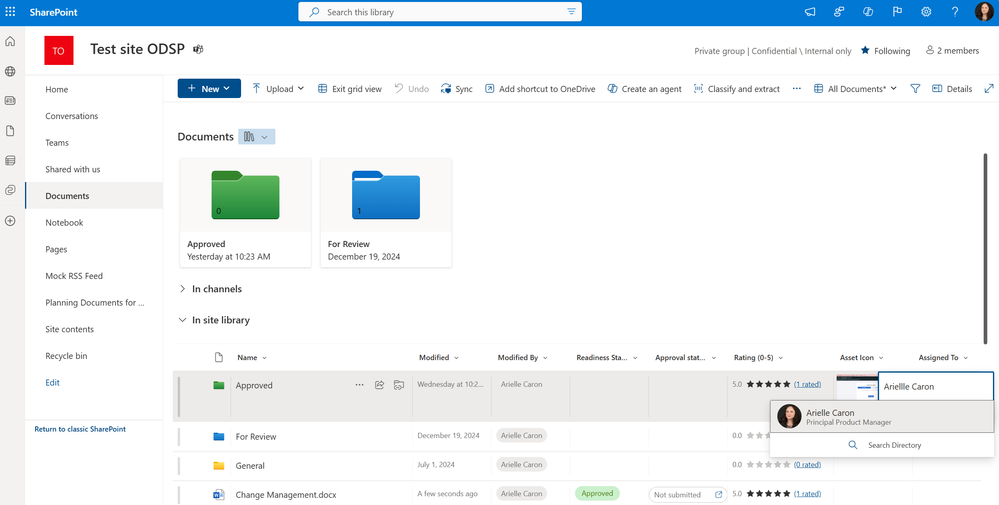Open the Assigned To column menu
Image resolution: width=999 pixels, height=505 pixels.
pyautogui.click(x=943, y=357)
